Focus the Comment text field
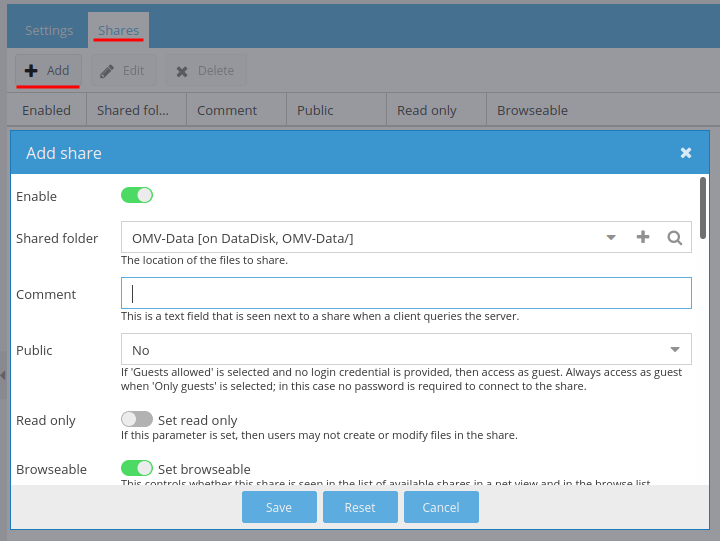 pos(406,293)
